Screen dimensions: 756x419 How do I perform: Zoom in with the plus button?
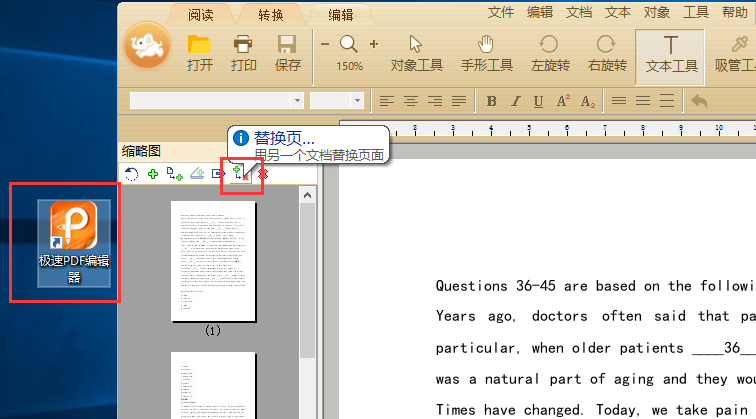[x=374, y=44]
